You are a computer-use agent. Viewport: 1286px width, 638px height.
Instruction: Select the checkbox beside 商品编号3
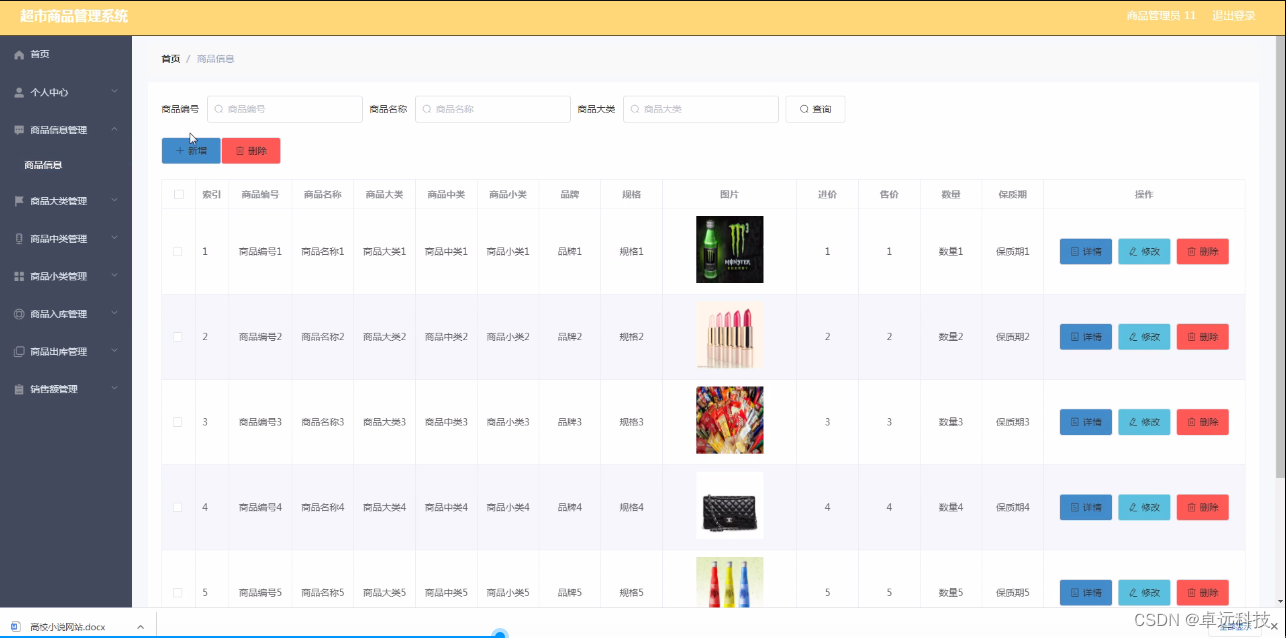pyautogui.click(x=178, y=421)
